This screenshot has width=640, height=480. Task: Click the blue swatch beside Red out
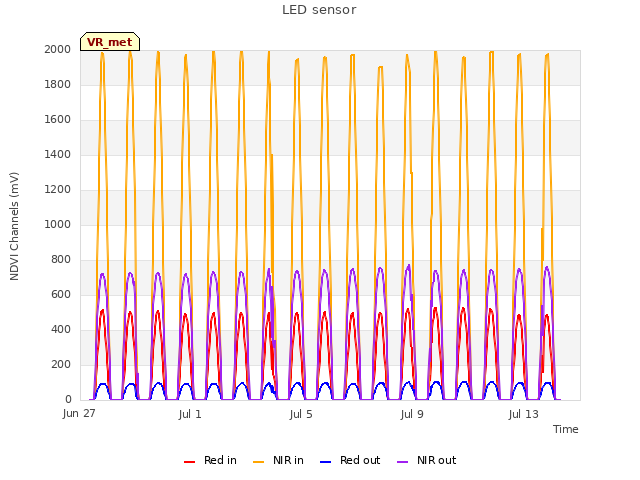pos(326,462)
